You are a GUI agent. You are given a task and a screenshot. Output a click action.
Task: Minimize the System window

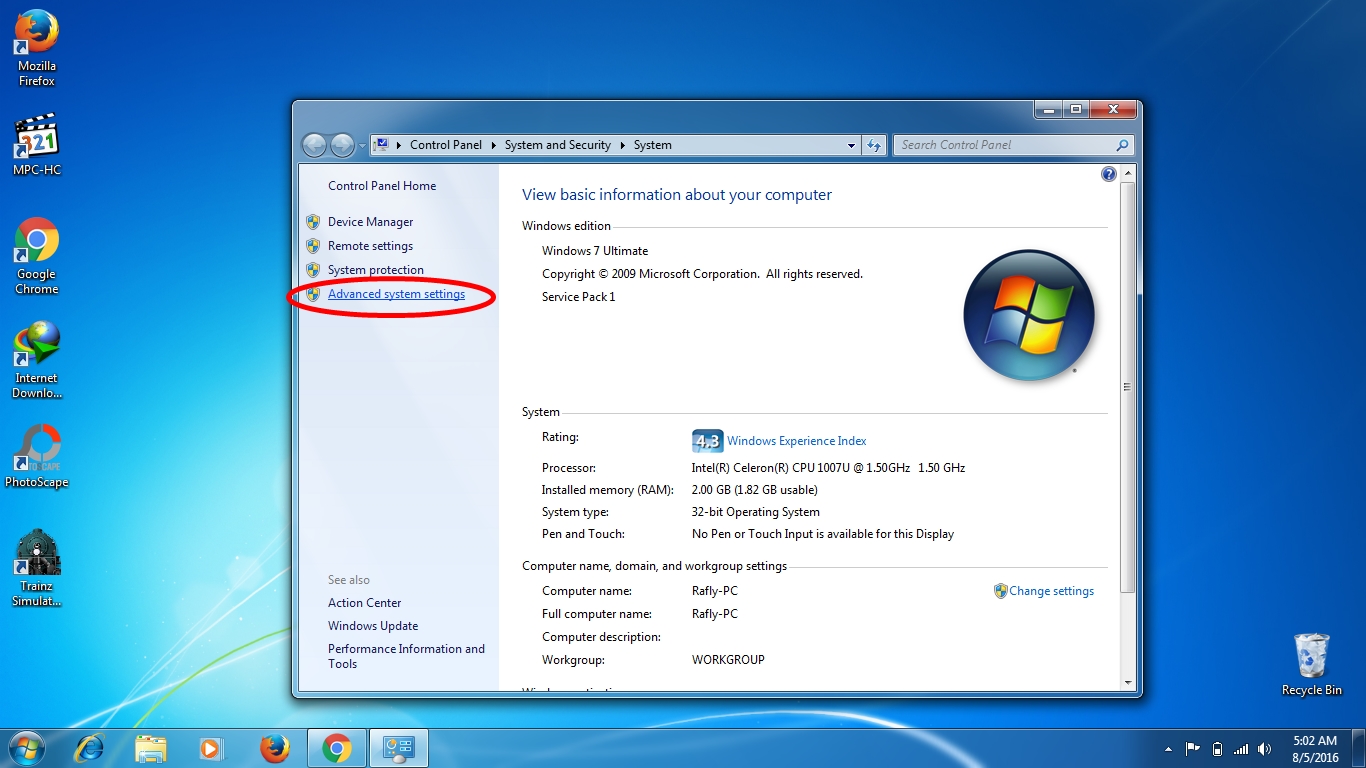1049,109
